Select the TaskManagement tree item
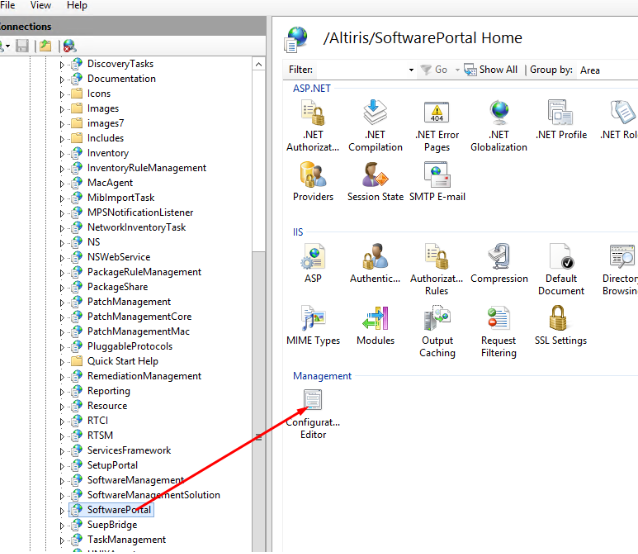The height and width of the screenshot is (554, 638). pos(126,540)
